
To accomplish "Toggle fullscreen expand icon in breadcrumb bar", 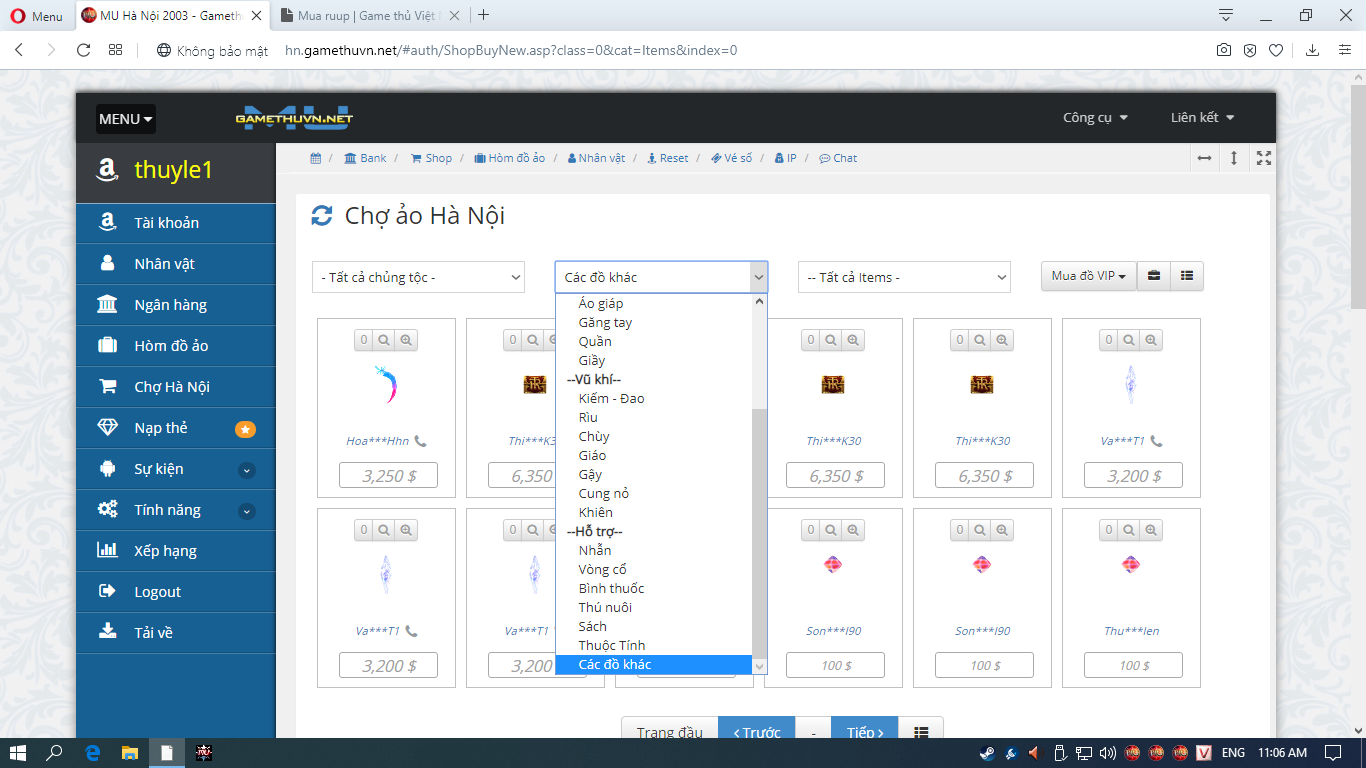I will coord(1264,158).
